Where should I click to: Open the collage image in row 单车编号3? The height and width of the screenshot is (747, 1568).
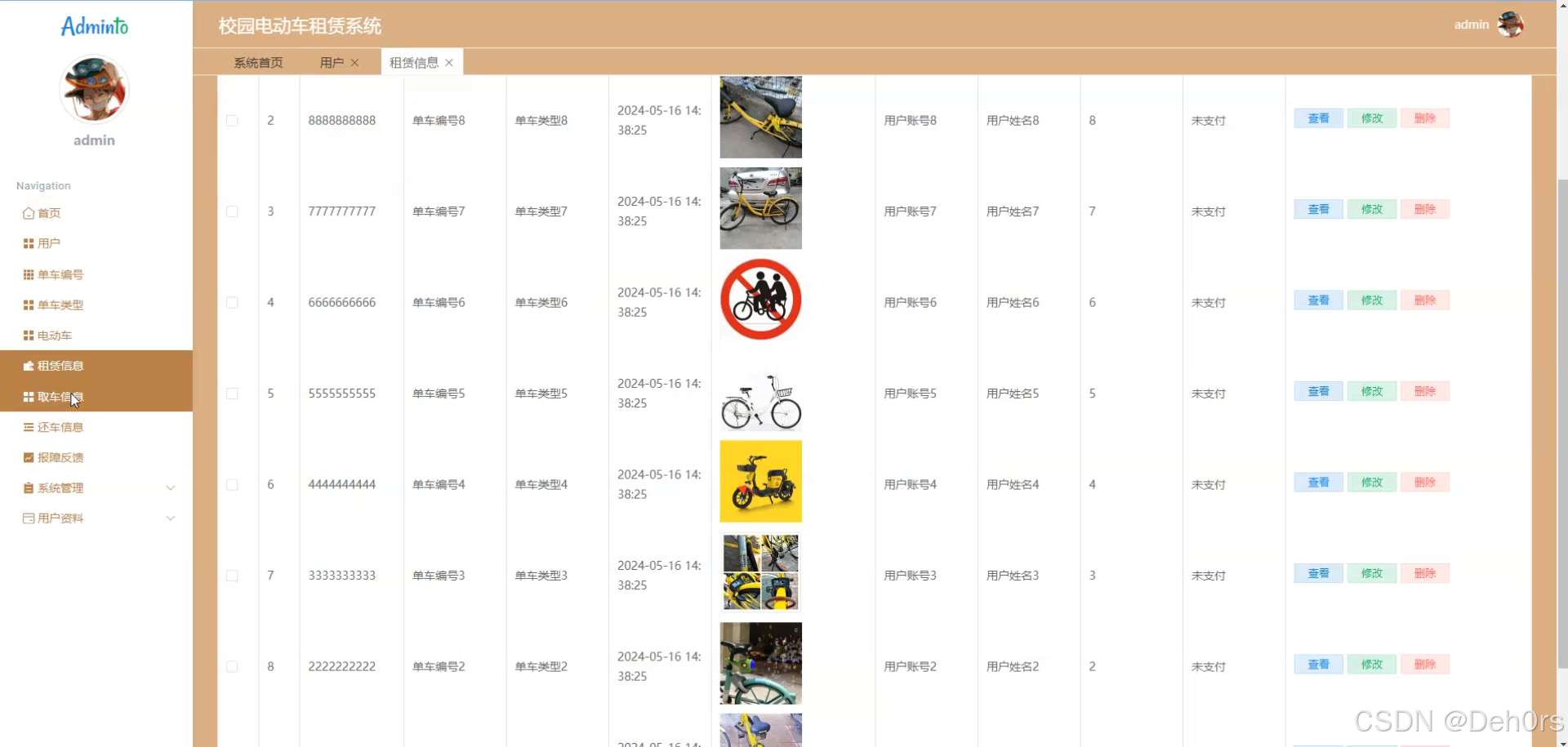(x=760, y=572)
